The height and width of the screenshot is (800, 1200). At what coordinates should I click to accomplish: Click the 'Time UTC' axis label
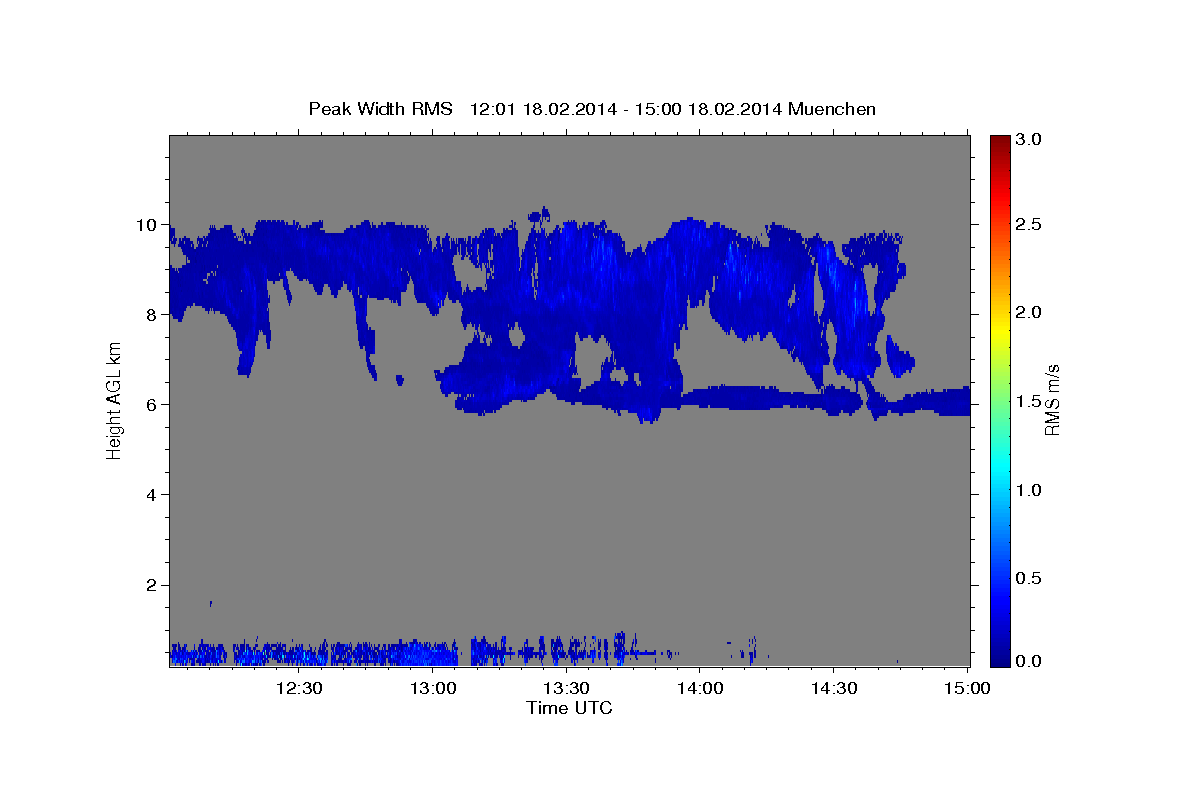click(569, 708)
